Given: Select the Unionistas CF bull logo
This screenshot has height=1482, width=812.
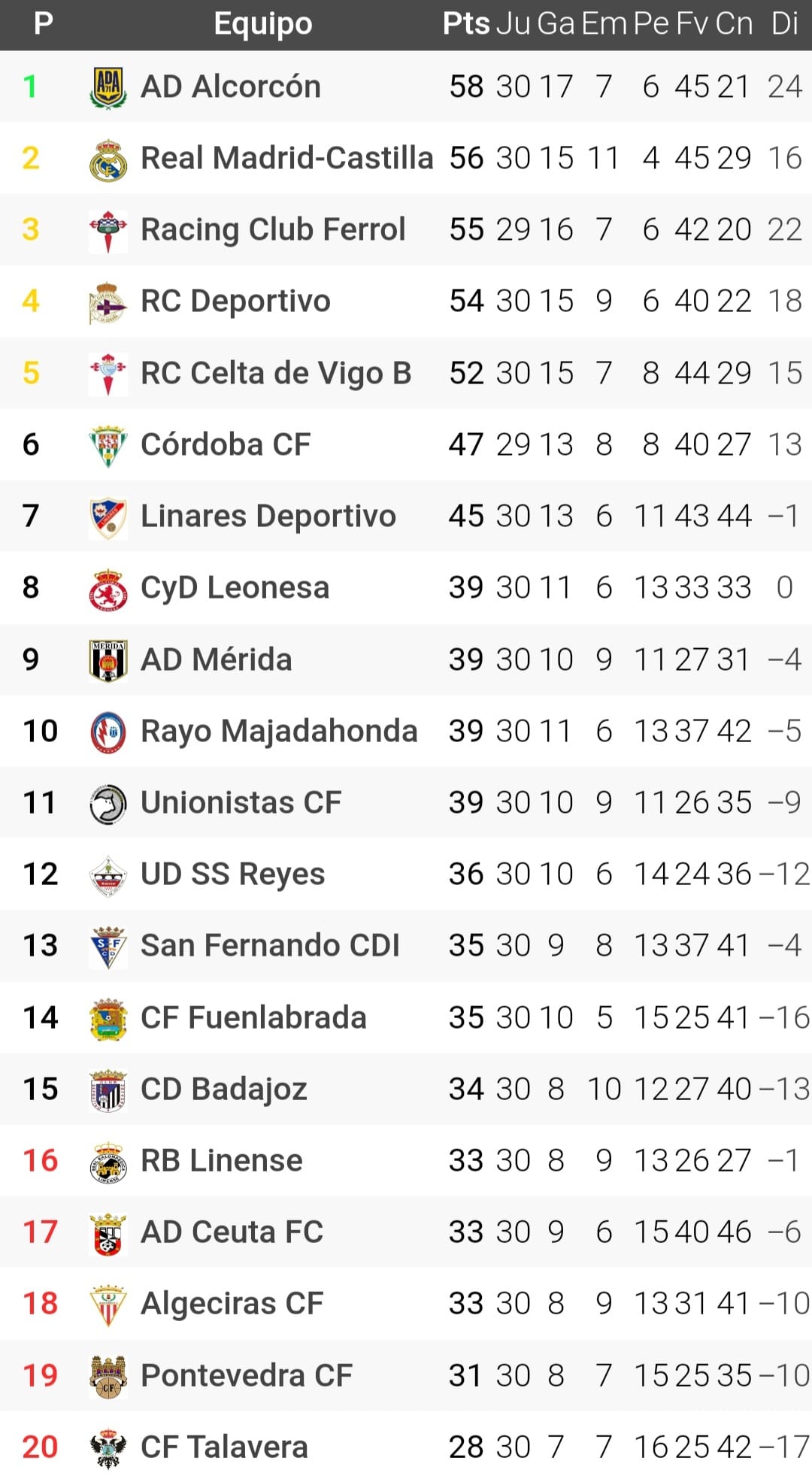Looking at the screenshot, I should coord(108,803).
